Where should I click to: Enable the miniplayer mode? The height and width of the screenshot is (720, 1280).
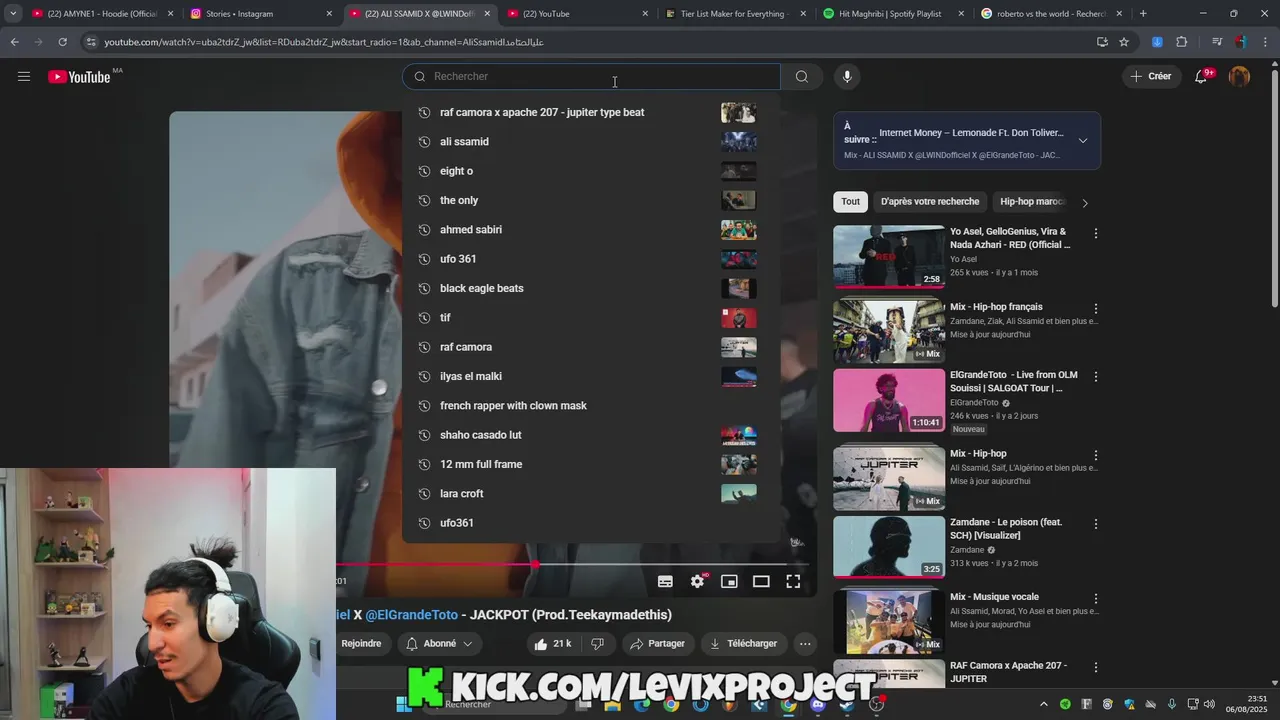click(x=729, y=581)
